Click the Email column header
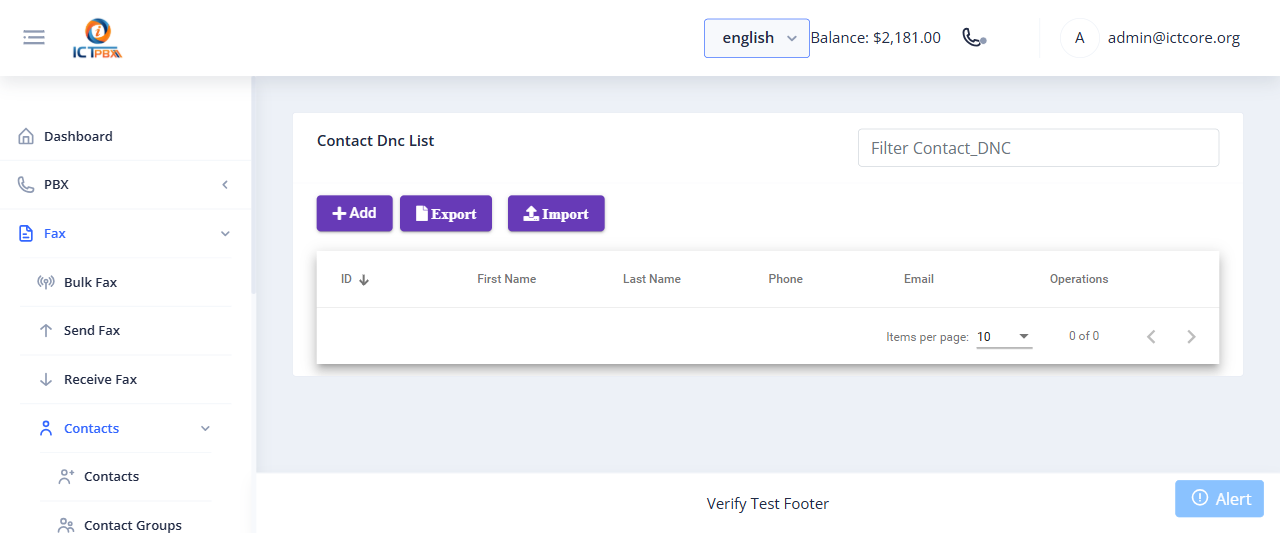This screenshot has width=1280, height=533. [x=919, y=279]
